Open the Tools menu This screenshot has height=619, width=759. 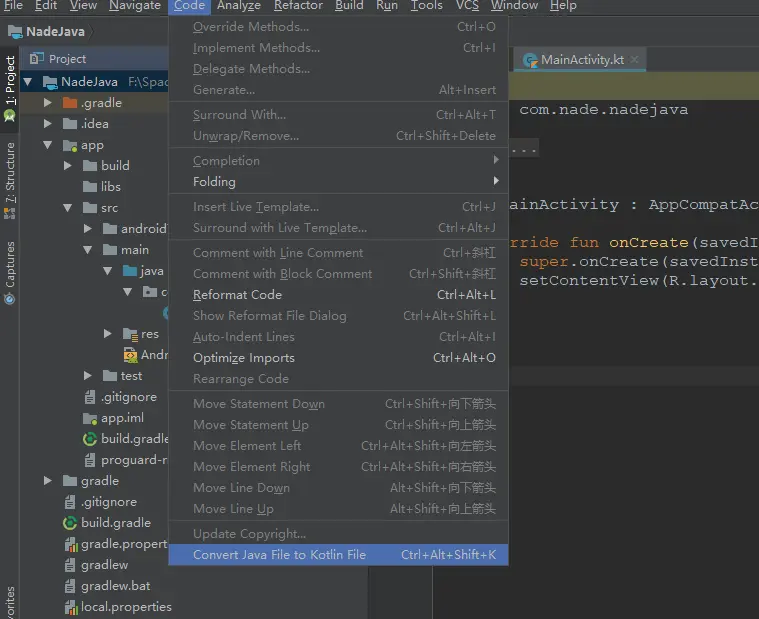(x=426, y=6)
